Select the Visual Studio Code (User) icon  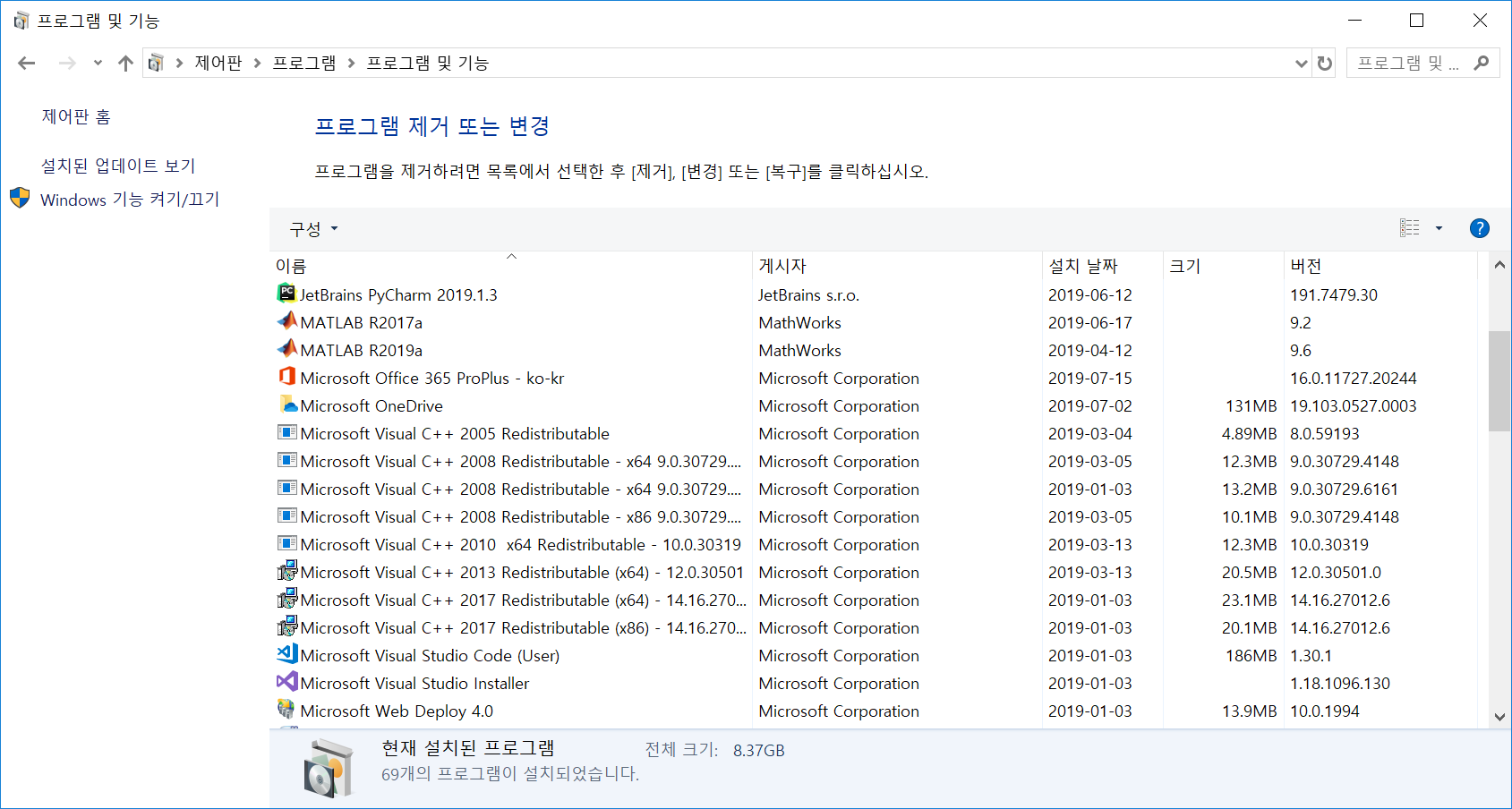286,654
